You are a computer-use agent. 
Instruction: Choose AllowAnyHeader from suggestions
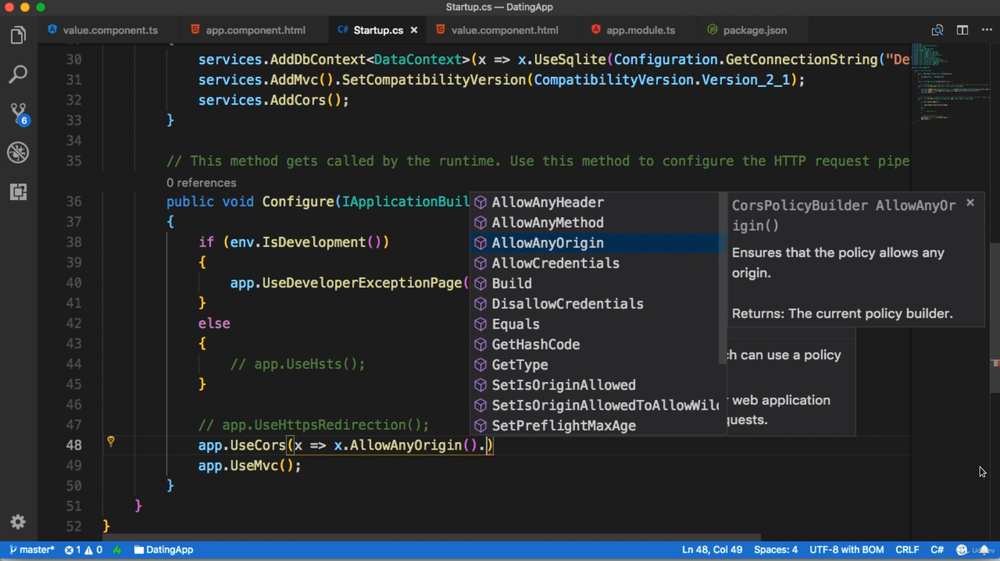pos(596,202)
